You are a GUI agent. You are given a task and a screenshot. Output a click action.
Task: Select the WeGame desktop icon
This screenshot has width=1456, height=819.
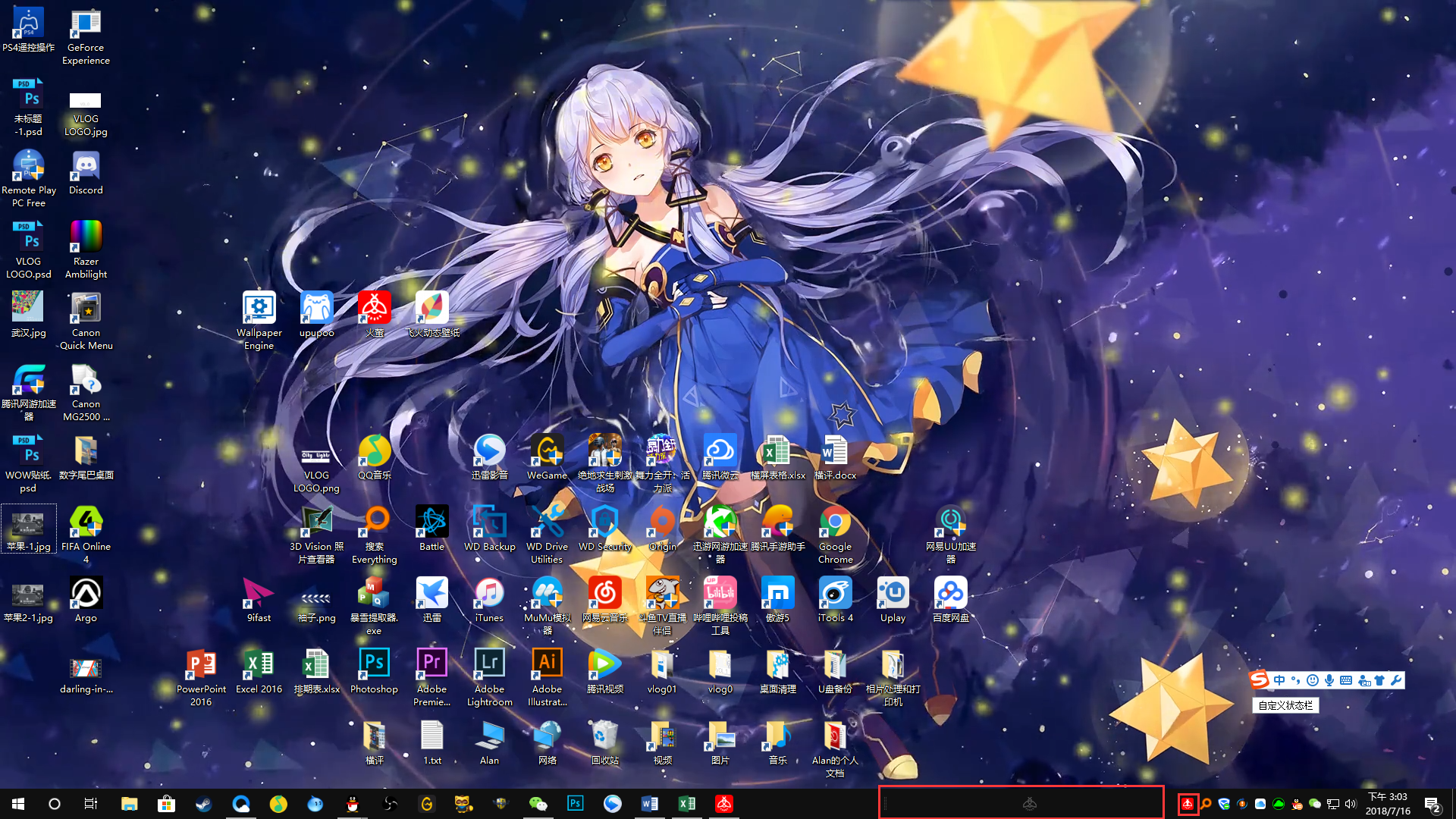[547, 457]
